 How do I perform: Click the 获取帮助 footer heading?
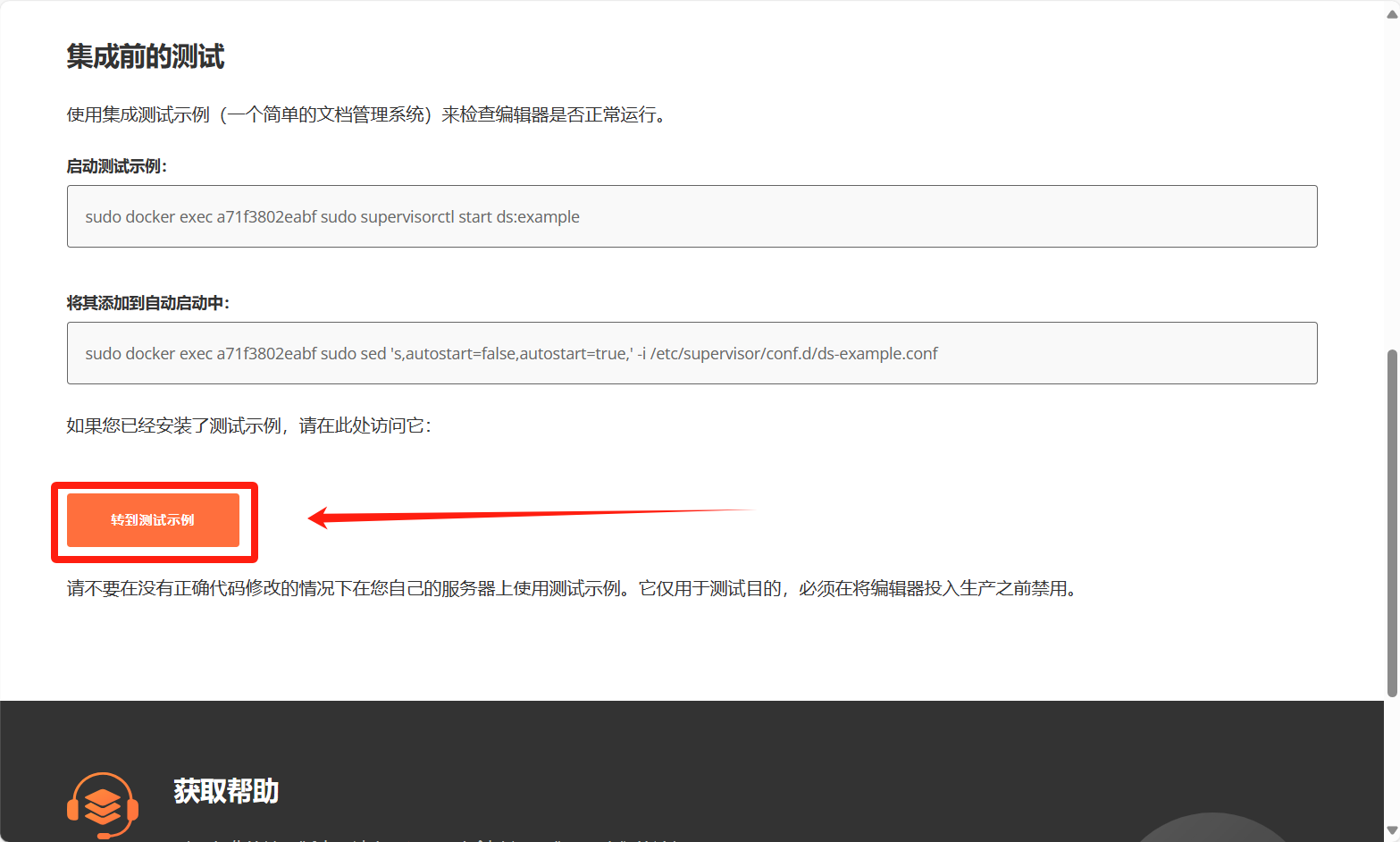point(226,791)
